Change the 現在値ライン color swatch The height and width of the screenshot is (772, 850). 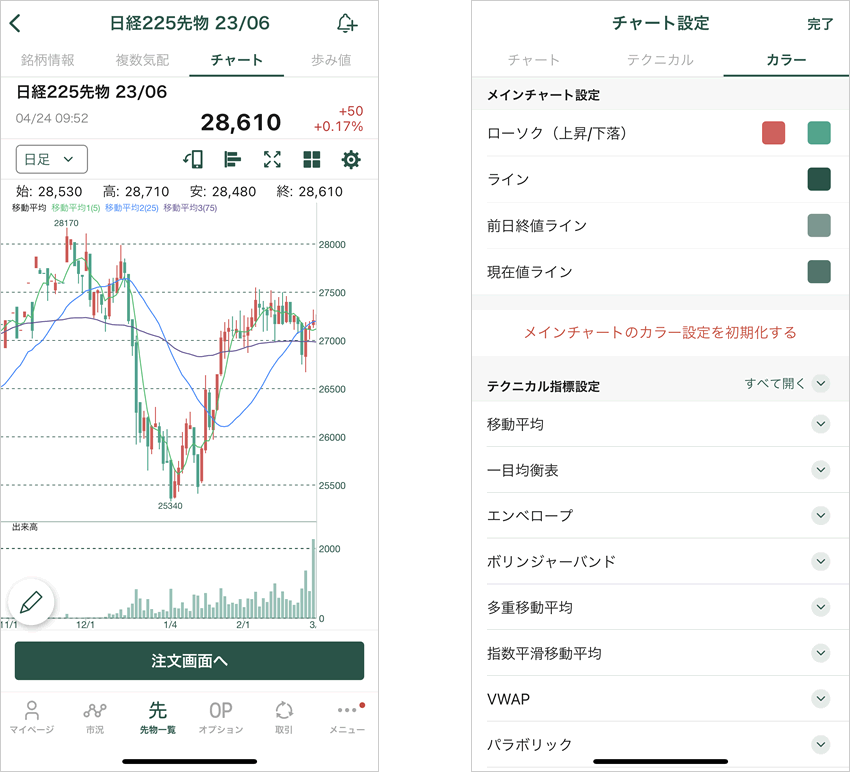click(819, 271)
